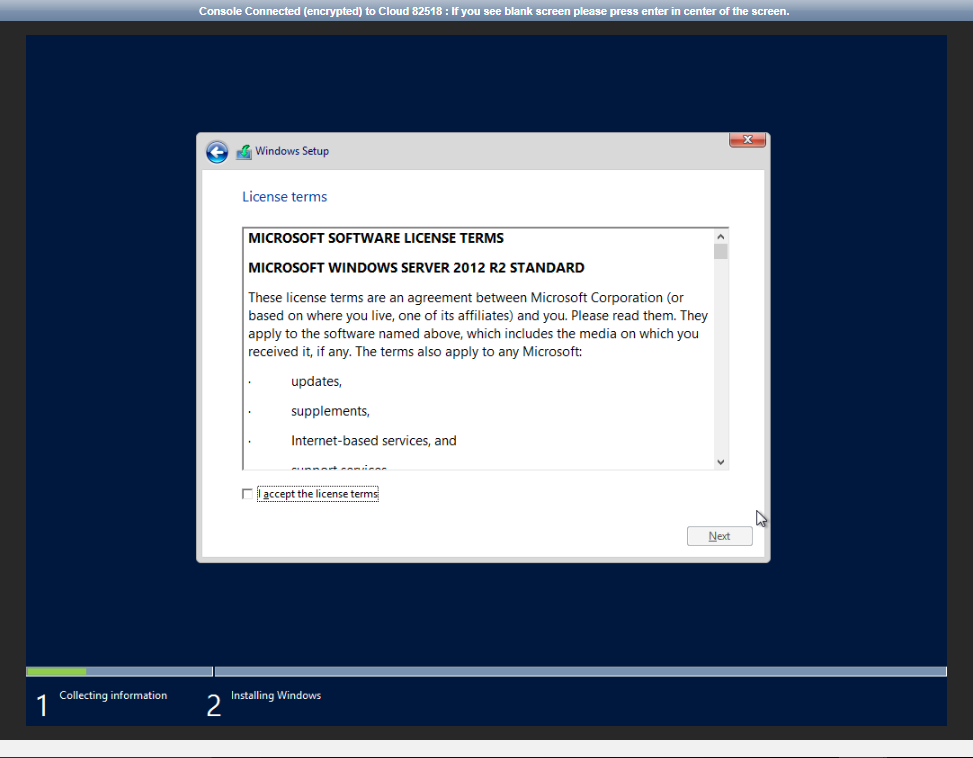973x758 pixels.
Task: Click the 'supplements,' bullet line
Action: point(330,411)
